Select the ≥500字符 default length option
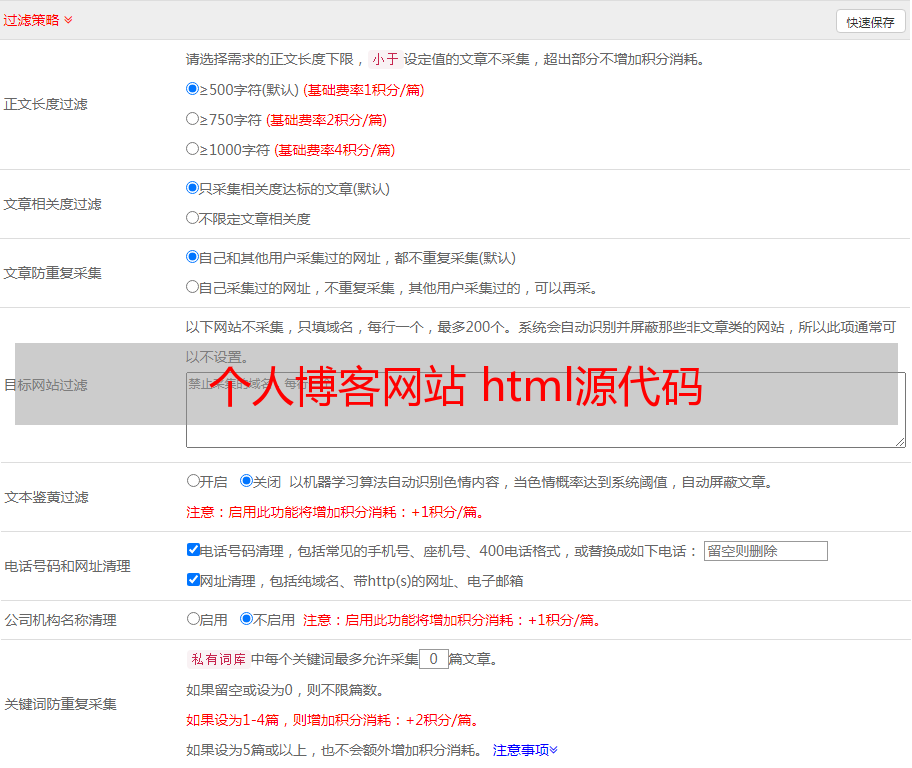Screen dimensions: 912x768 point(193,89)
